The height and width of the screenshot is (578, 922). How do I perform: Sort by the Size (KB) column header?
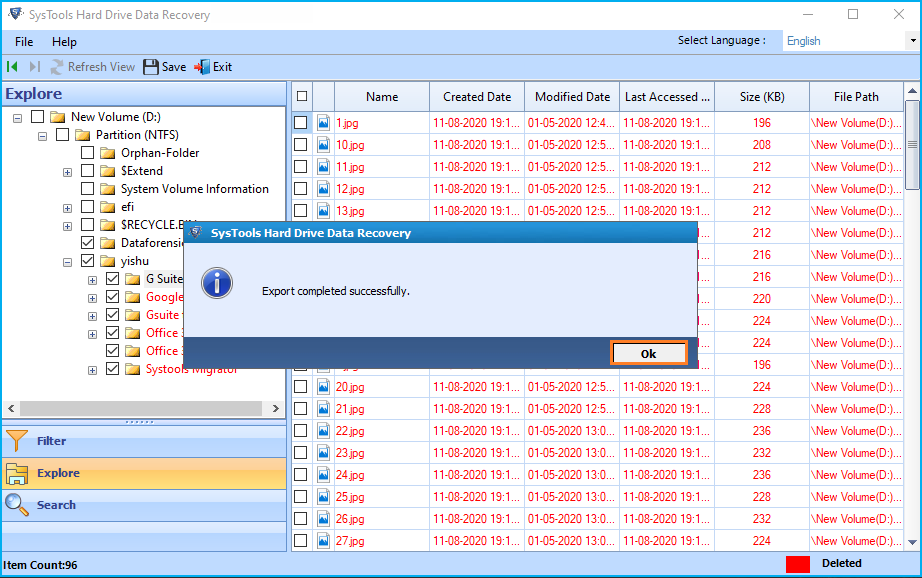point(762,97)
